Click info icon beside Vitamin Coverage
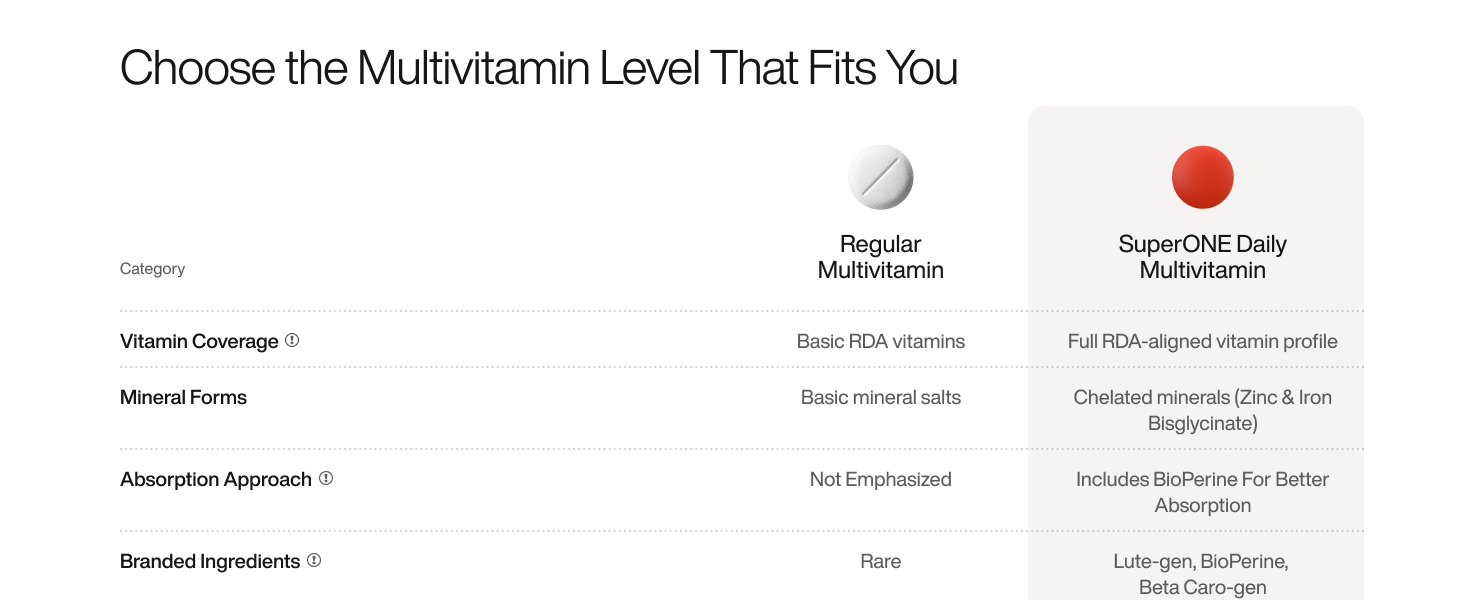This screenshot has width=1484, height=600. pos(292,340)
